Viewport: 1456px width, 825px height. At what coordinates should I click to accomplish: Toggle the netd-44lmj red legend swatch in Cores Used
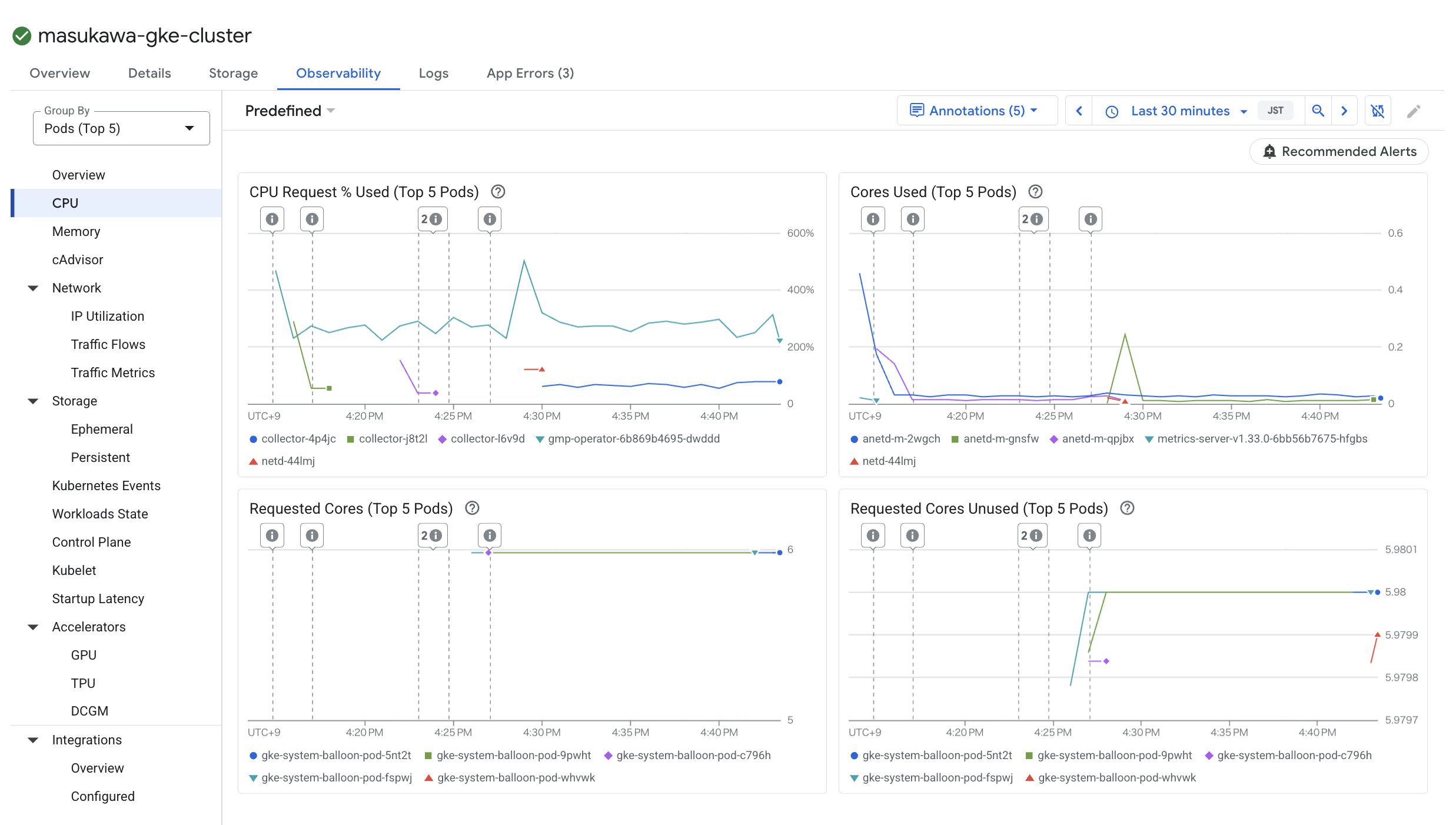point(855,461)
